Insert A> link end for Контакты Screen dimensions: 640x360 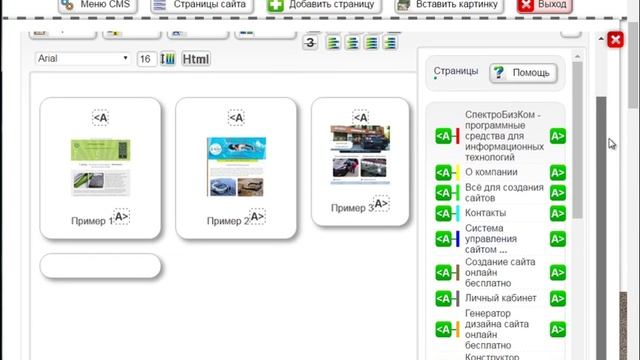click(x=558, y=213)
